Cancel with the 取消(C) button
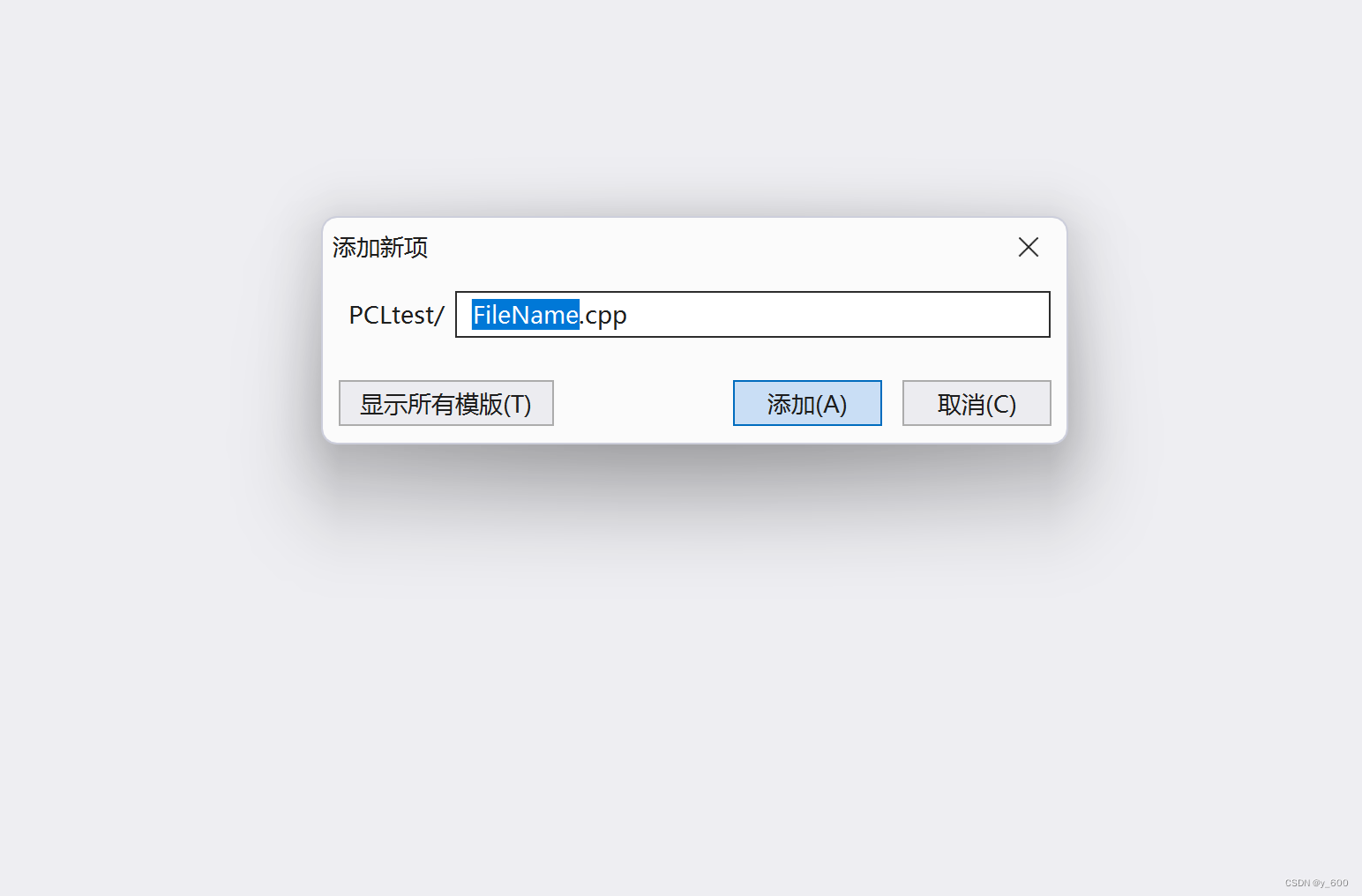The image size is (1362, 896). click(977, 403)
